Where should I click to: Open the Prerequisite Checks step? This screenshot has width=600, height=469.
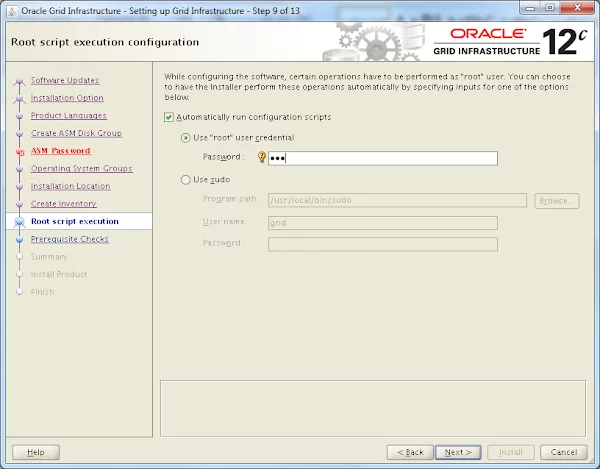coord(70,239)
